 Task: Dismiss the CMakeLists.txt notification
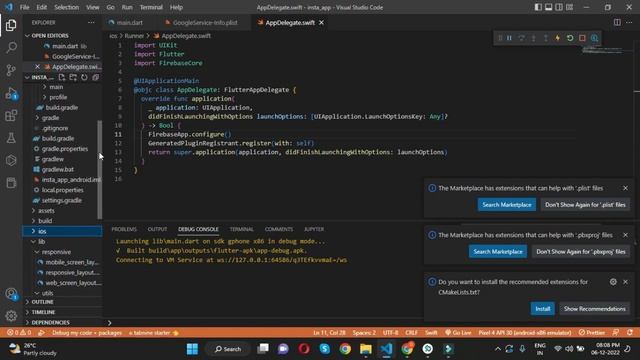pyautogui.click(x=625, y=282)
